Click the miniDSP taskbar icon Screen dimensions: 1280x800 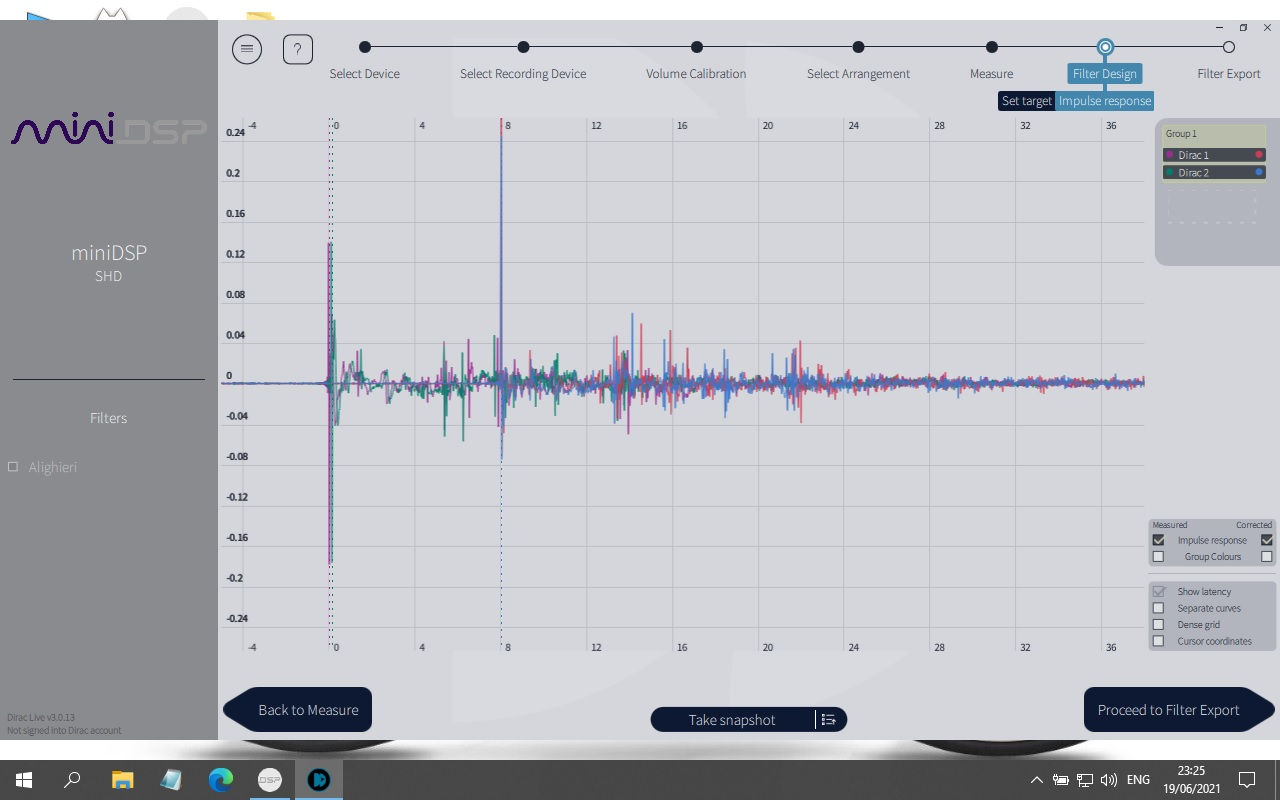pyautogui.click(x=269, y=780)
